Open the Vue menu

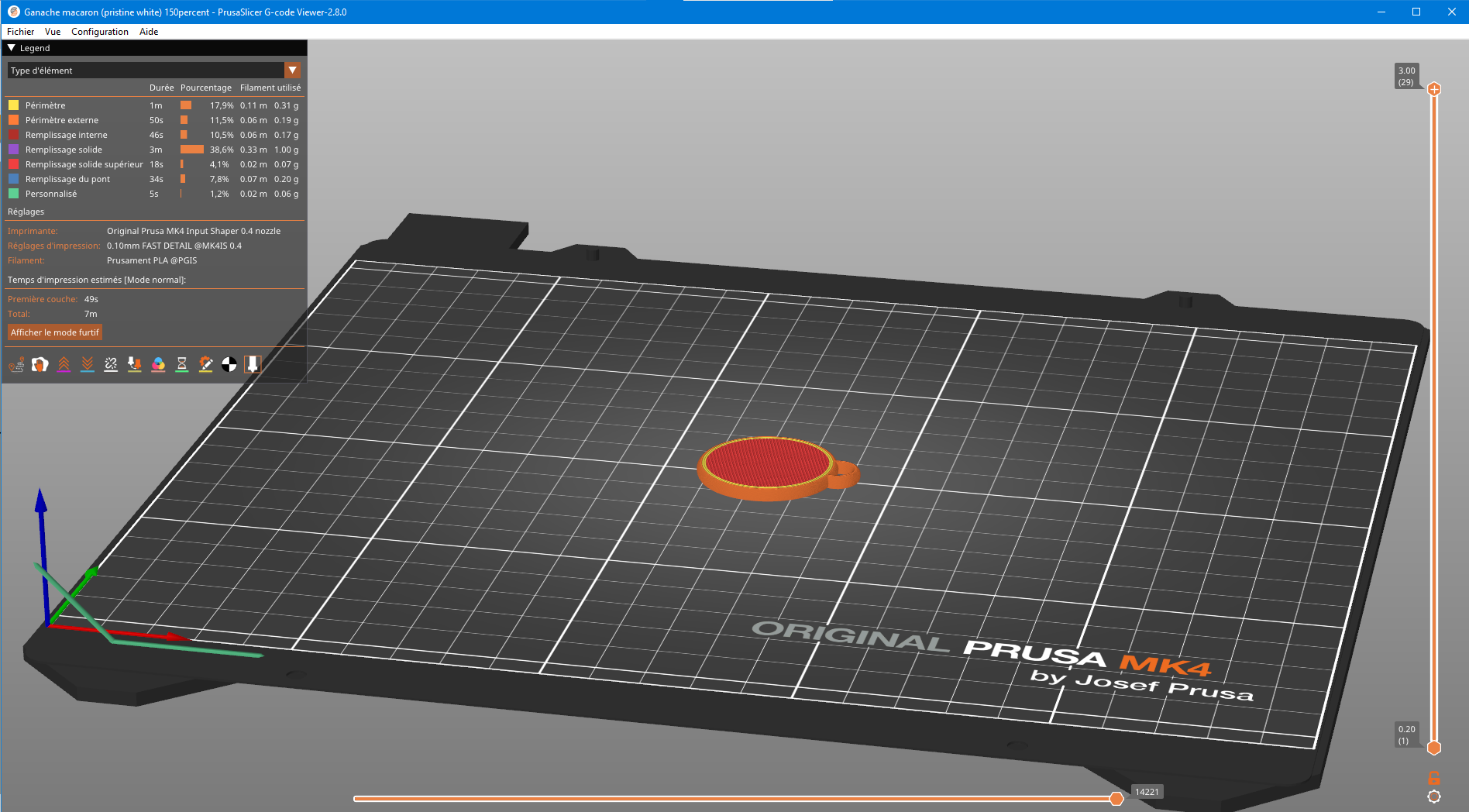coord(53,32)
